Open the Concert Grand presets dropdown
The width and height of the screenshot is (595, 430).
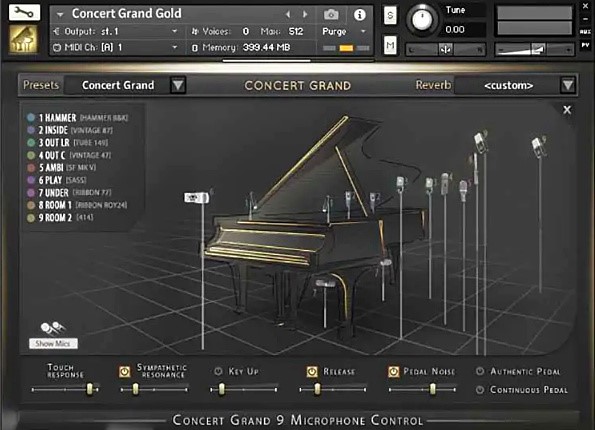point(178,85)
